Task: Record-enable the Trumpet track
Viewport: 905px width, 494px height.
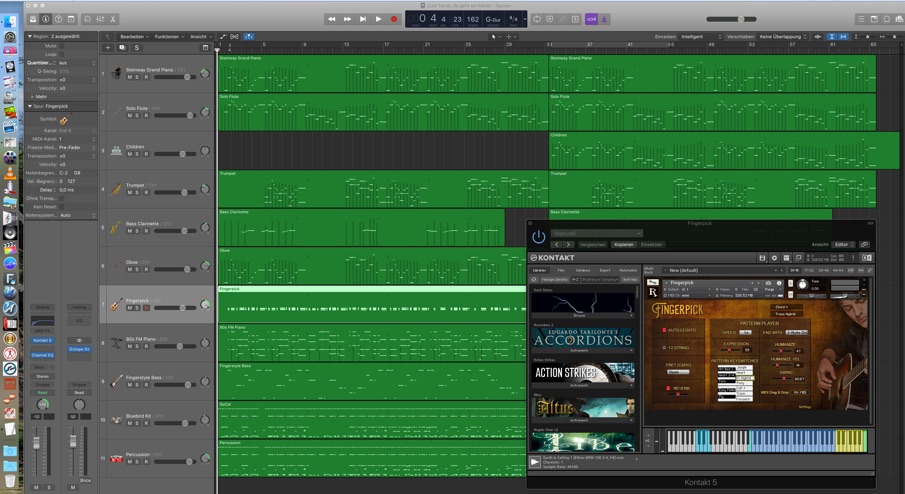Action: tap(146, 192)
